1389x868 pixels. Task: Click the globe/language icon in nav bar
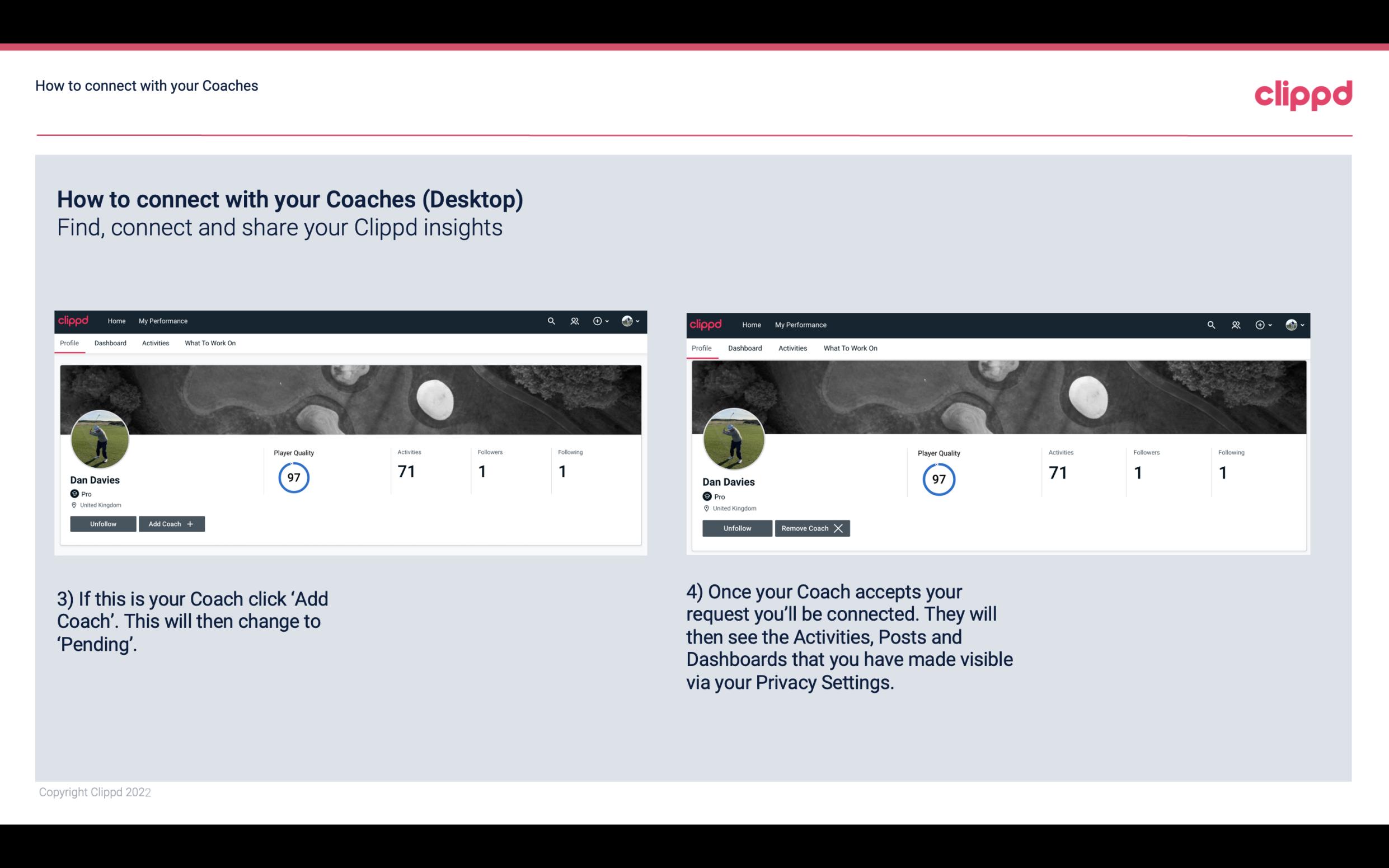tap(627, 321)
